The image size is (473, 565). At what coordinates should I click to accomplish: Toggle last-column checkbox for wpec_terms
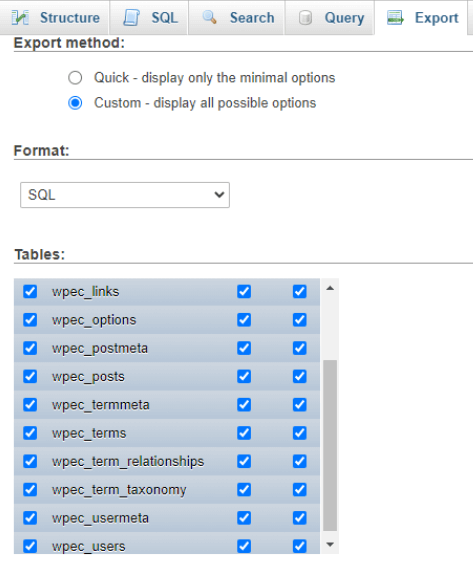pos(299,433)
